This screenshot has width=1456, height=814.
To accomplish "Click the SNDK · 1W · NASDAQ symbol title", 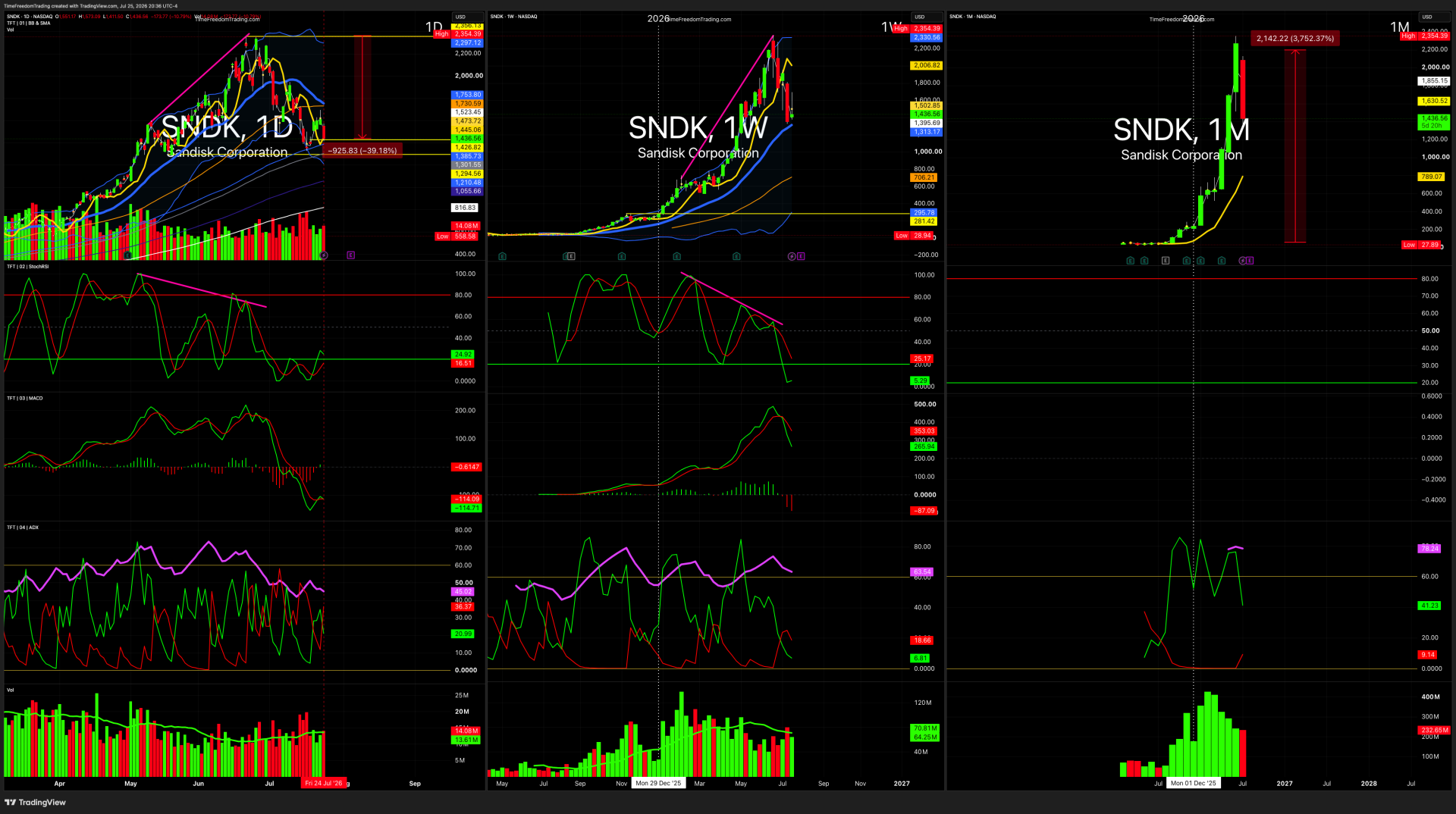I will [513, 16].
